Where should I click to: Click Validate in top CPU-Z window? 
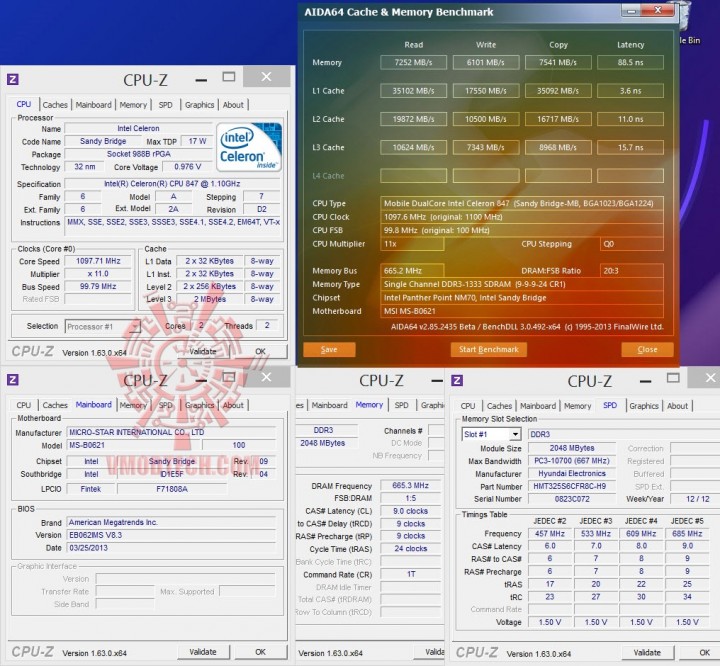point(203,351)
